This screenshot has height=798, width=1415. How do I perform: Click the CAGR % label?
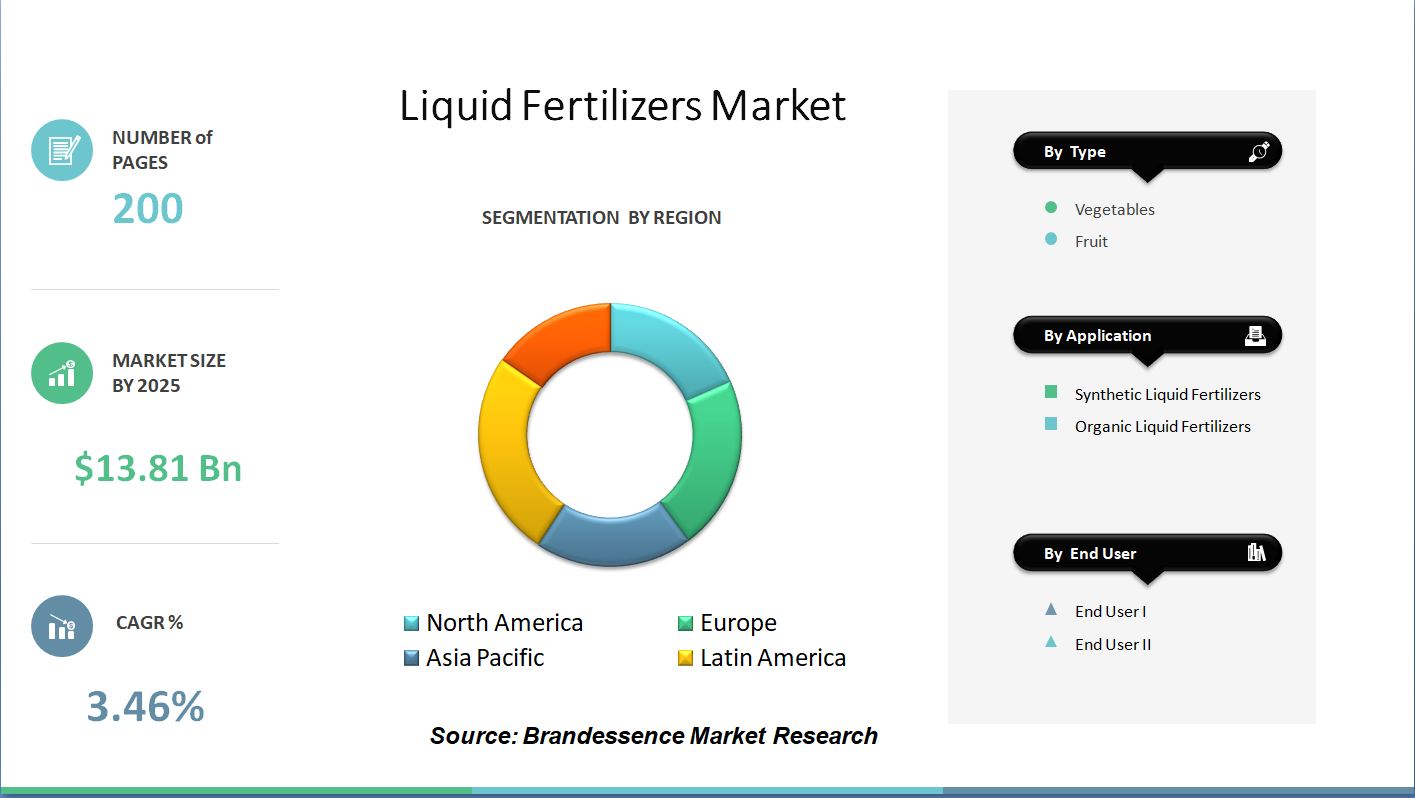pos(149,622)
